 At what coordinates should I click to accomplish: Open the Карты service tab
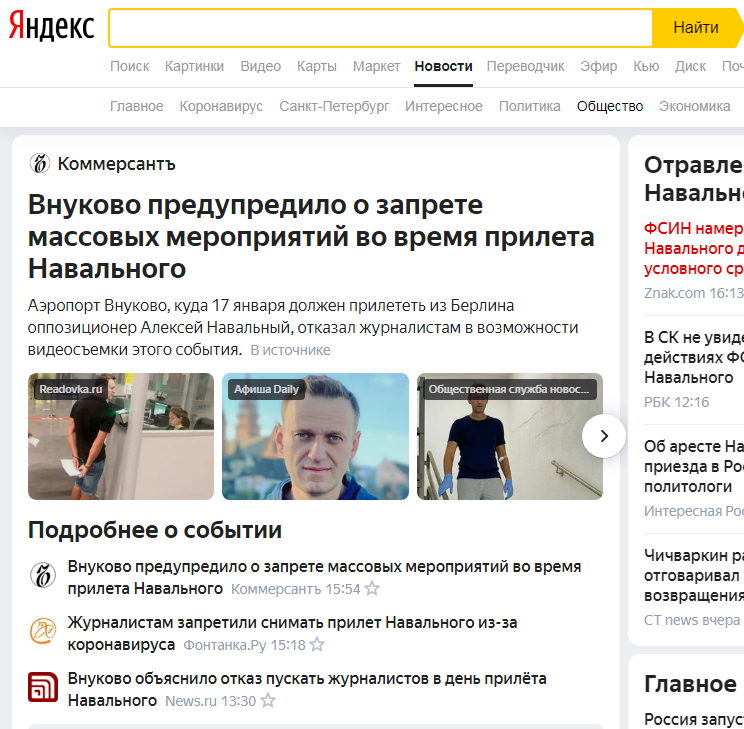[317, 66]
